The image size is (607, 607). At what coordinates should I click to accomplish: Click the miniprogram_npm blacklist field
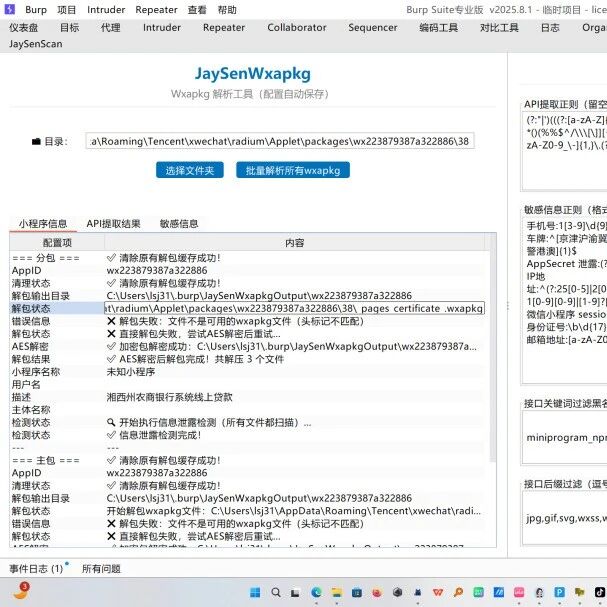click(x=565, y=437)
